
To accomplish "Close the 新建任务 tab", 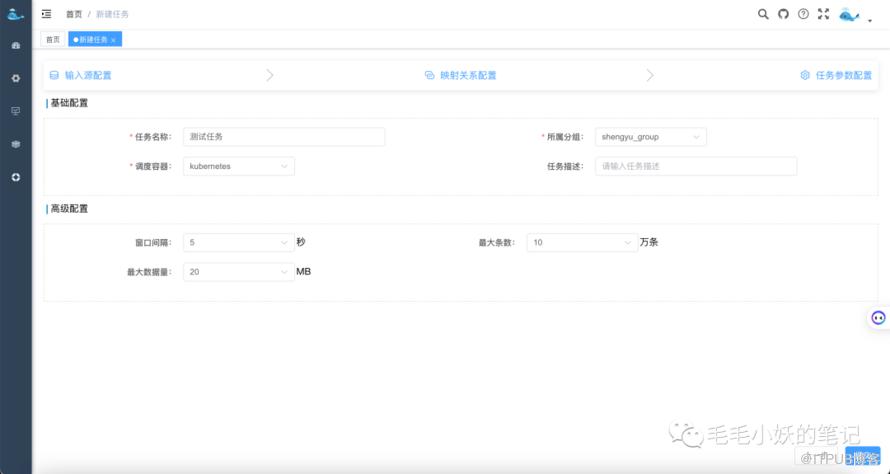I will pyautogui.click(x=113, y=40).
